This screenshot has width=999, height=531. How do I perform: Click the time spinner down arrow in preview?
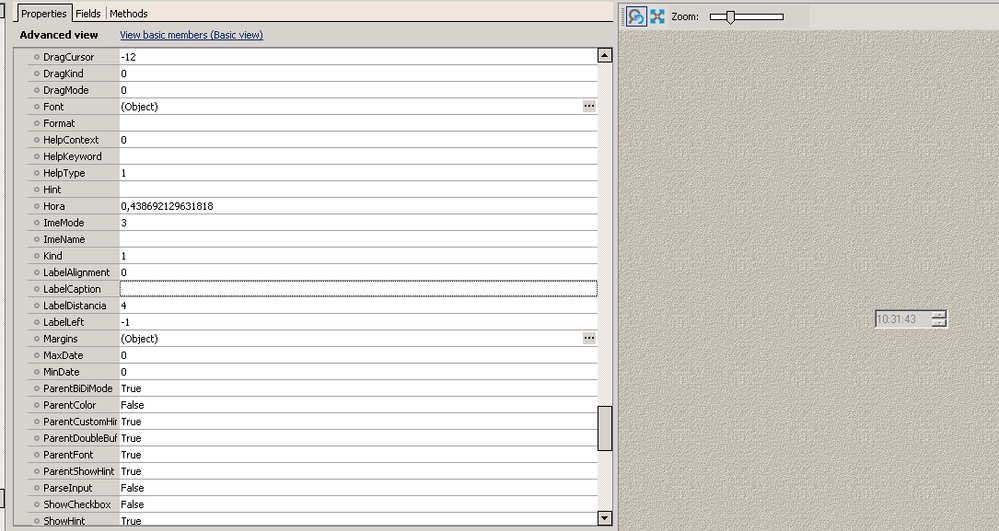[939, 323]
